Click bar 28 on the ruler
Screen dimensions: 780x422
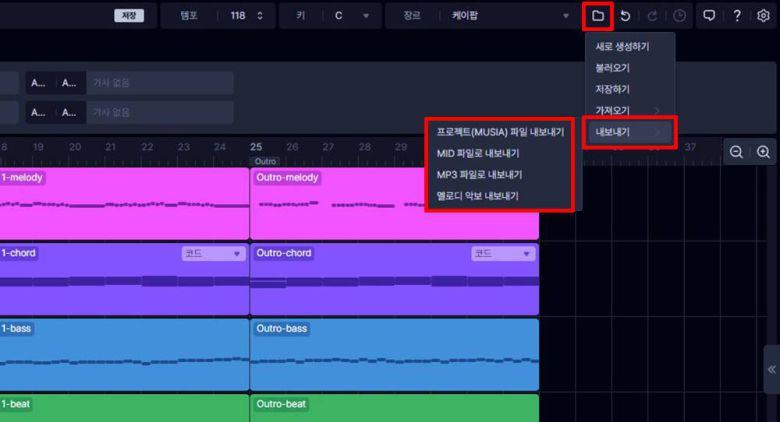point(365,147)
